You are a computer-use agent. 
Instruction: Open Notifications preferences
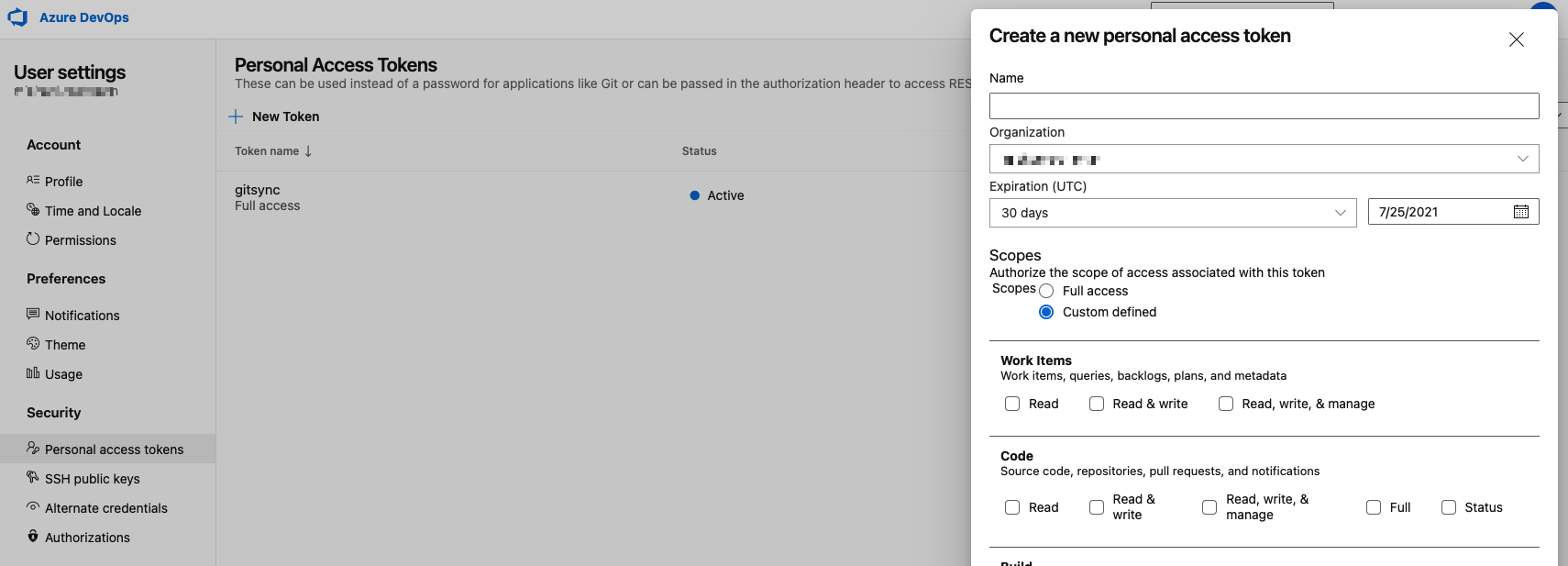82,316
